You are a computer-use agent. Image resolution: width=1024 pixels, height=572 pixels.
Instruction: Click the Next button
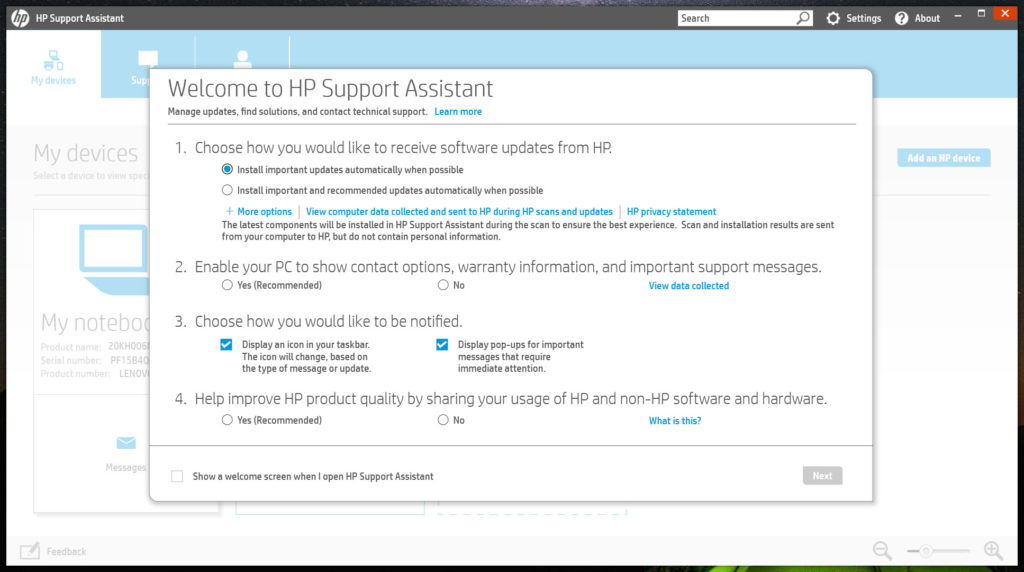[822, 475]
